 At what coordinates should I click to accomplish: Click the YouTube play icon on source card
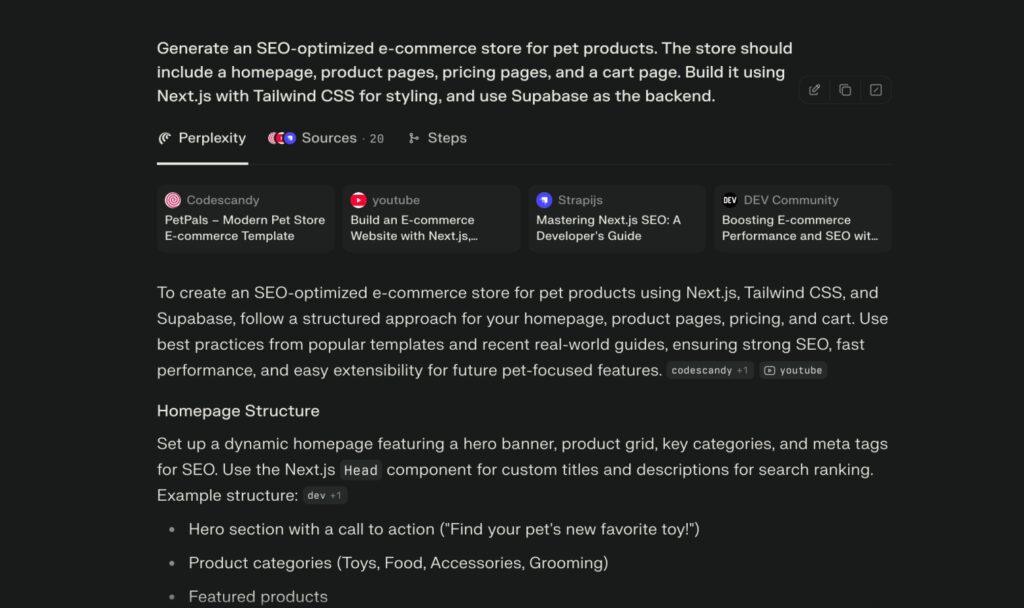tap(358, 200)
